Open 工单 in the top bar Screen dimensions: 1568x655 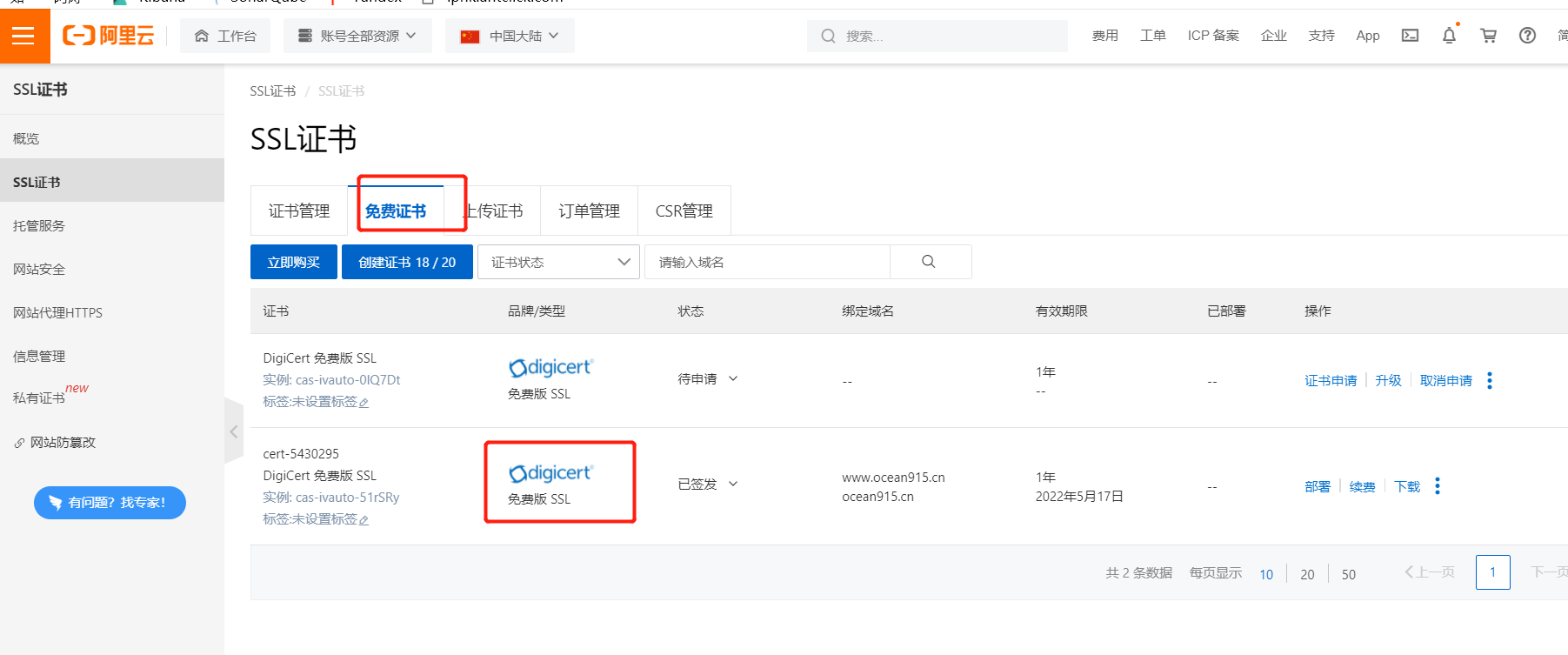pos(1153,36)
